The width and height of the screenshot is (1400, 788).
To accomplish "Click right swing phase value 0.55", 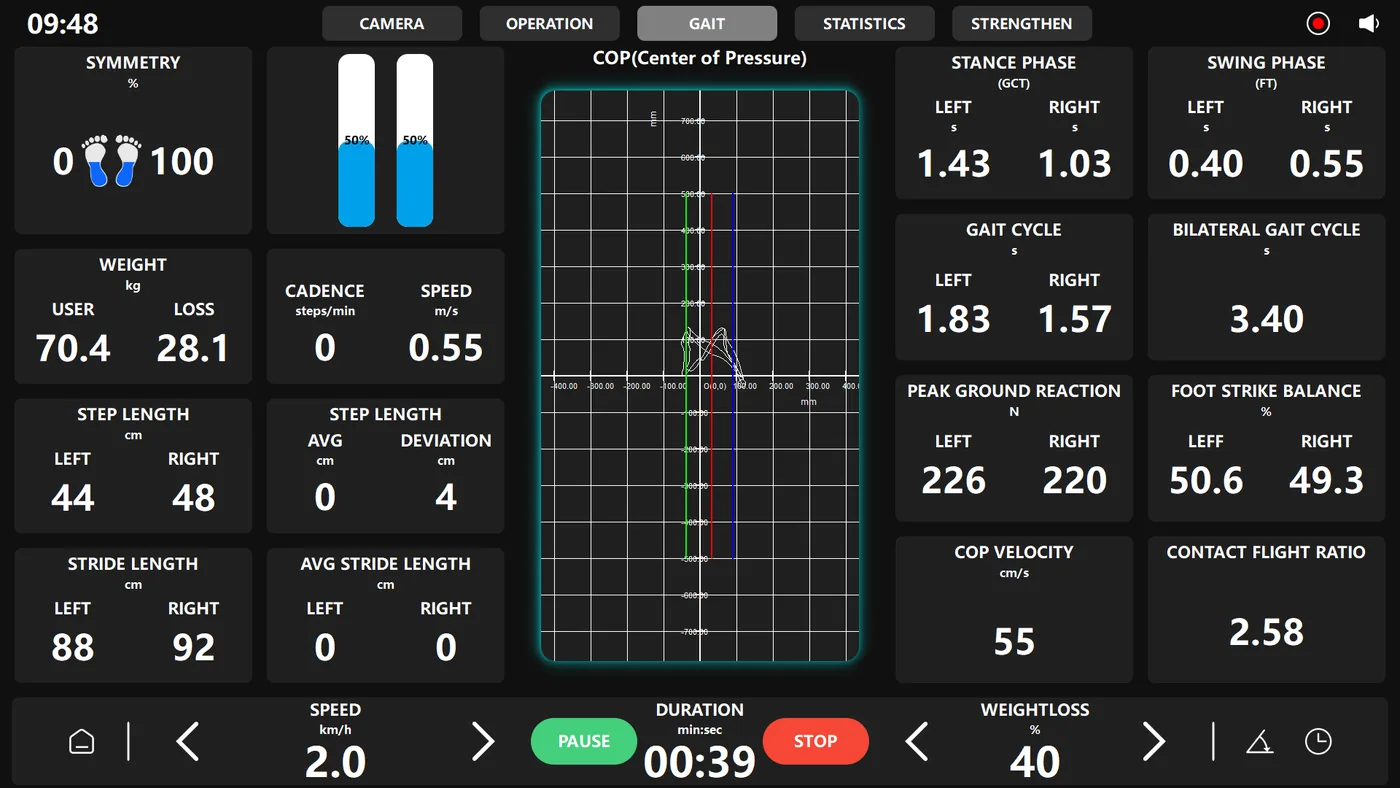I will pyautogui.click(x=1326, y=164).
